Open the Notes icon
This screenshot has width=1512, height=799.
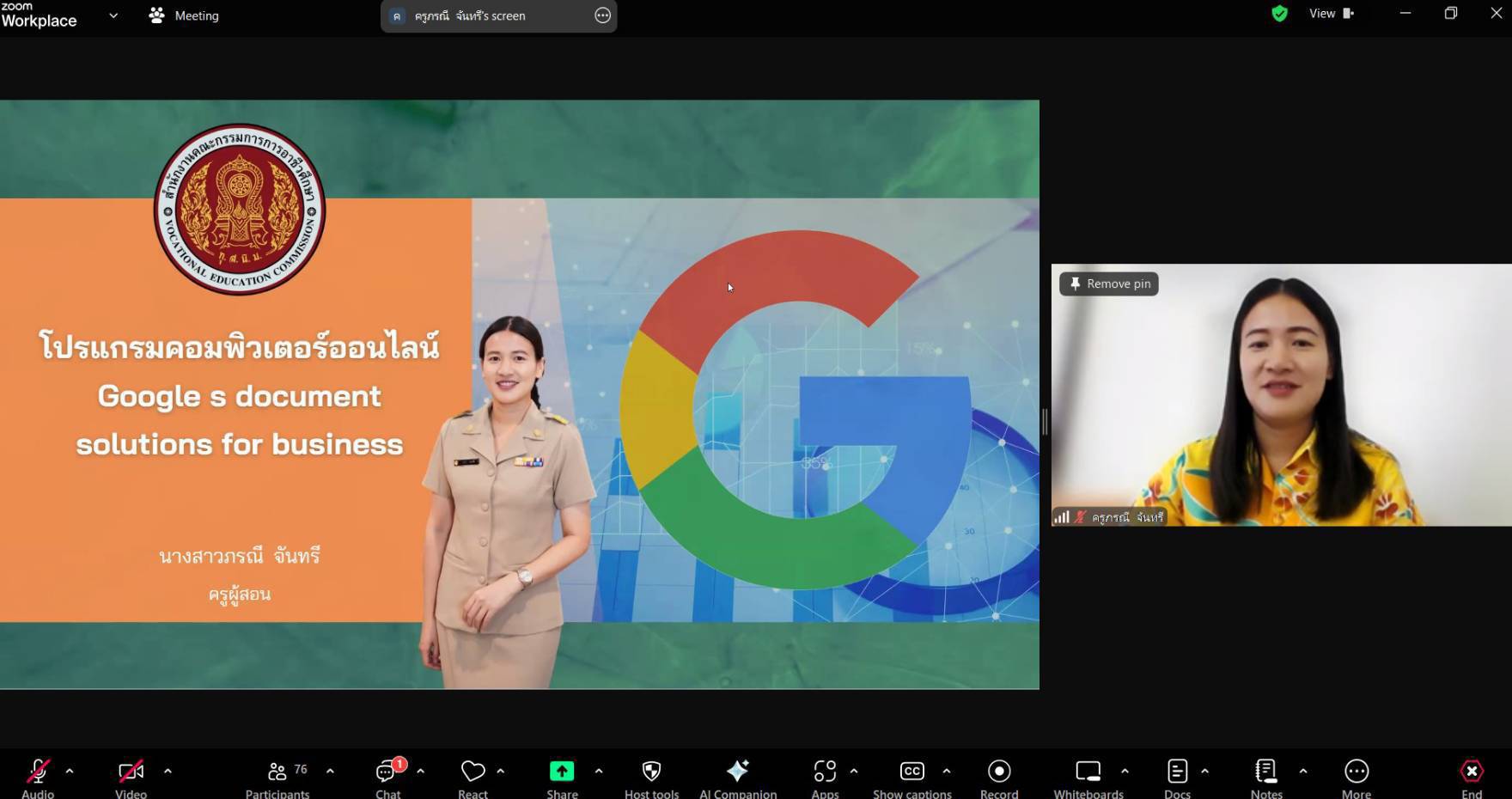[x=1266, y=772]
